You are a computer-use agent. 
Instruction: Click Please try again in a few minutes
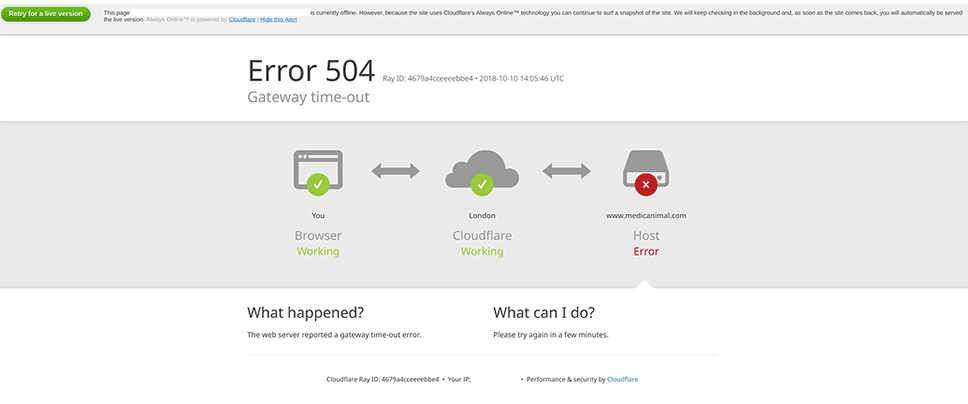tap(551, 335)
